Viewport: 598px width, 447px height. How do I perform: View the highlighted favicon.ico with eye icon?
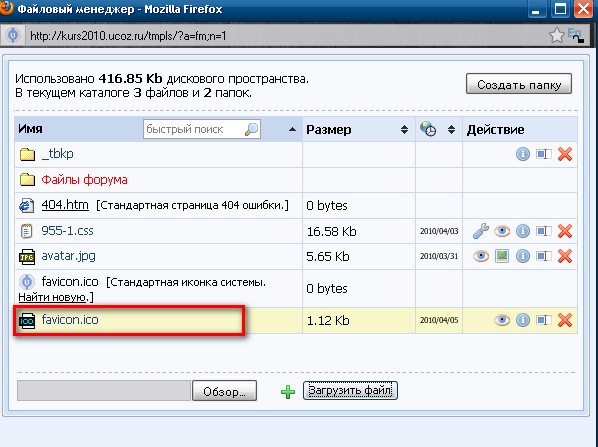(x=502, y=320)
